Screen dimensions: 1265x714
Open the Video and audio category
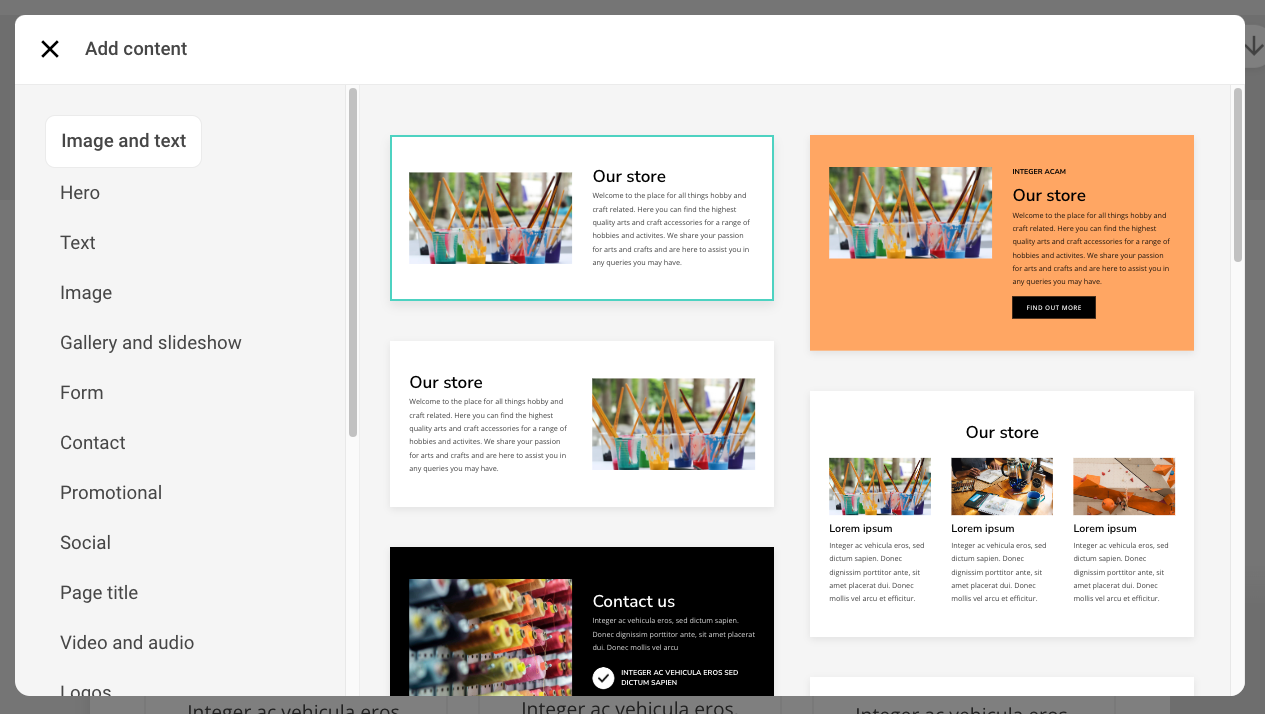click(127, 643)
